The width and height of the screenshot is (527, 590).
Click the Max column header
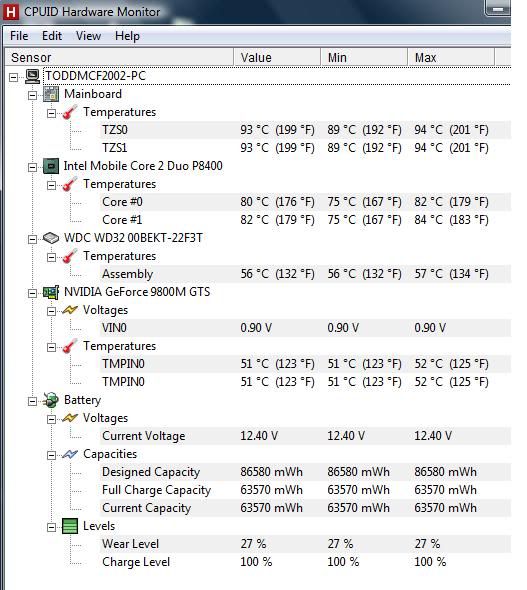[x=451, y=58]
